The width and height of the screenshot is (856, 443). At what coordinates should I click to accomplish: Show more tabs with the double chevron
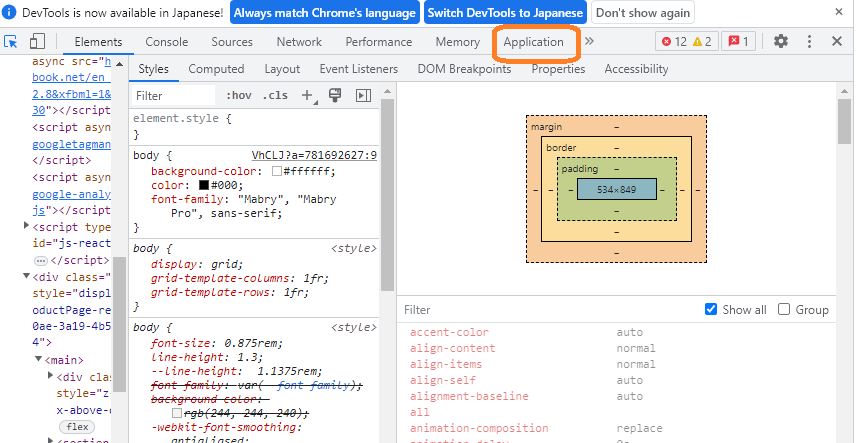coord(590,42)
